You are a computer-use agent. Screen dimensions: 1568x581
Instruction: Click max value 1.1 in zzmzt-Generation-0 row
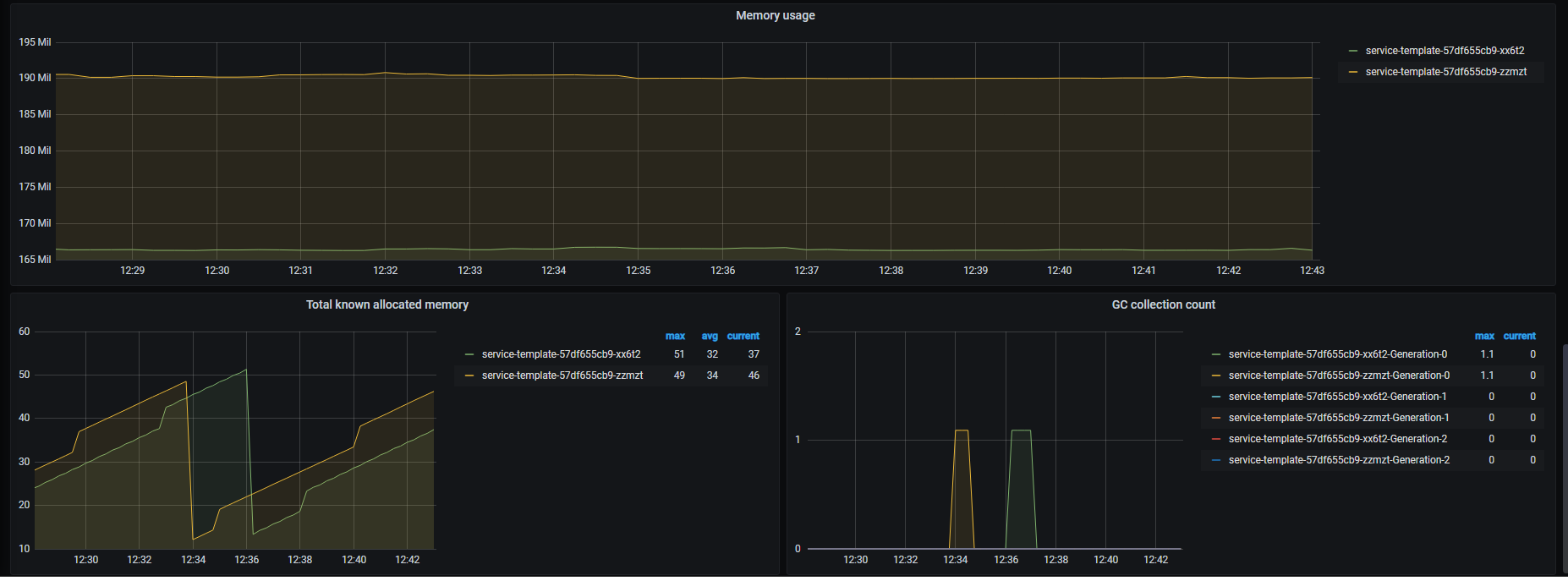[1488, 375]
